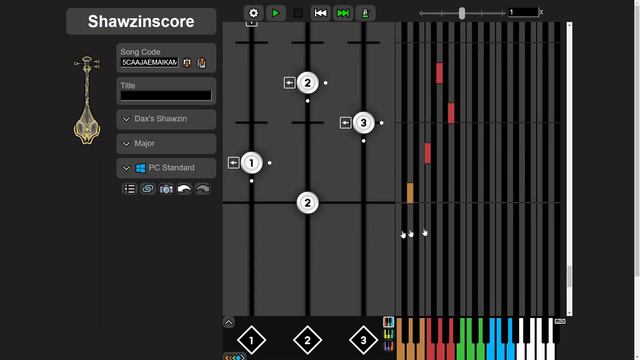640x360 pixels.
Task: Click the golden shawzin instrument image
Action: [87, 100]
